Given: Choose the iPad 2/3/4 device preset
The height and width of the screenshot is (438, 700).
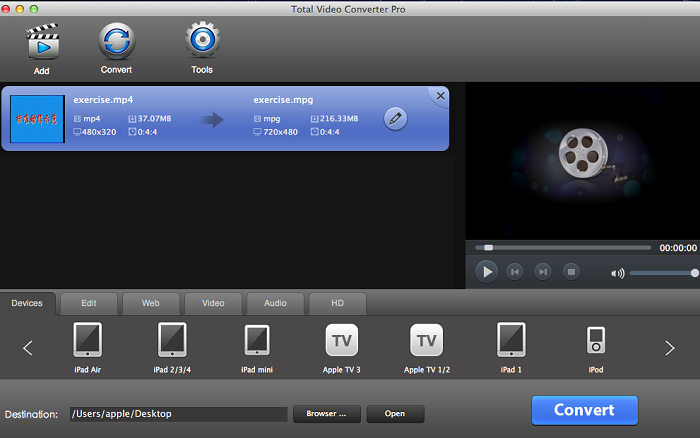Looking at the screenshot, I should click(172, 340).
